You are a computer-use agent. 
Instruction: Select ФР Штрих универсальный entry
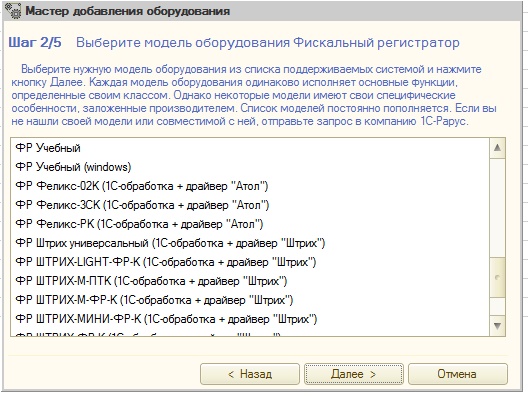coord(250,243)
